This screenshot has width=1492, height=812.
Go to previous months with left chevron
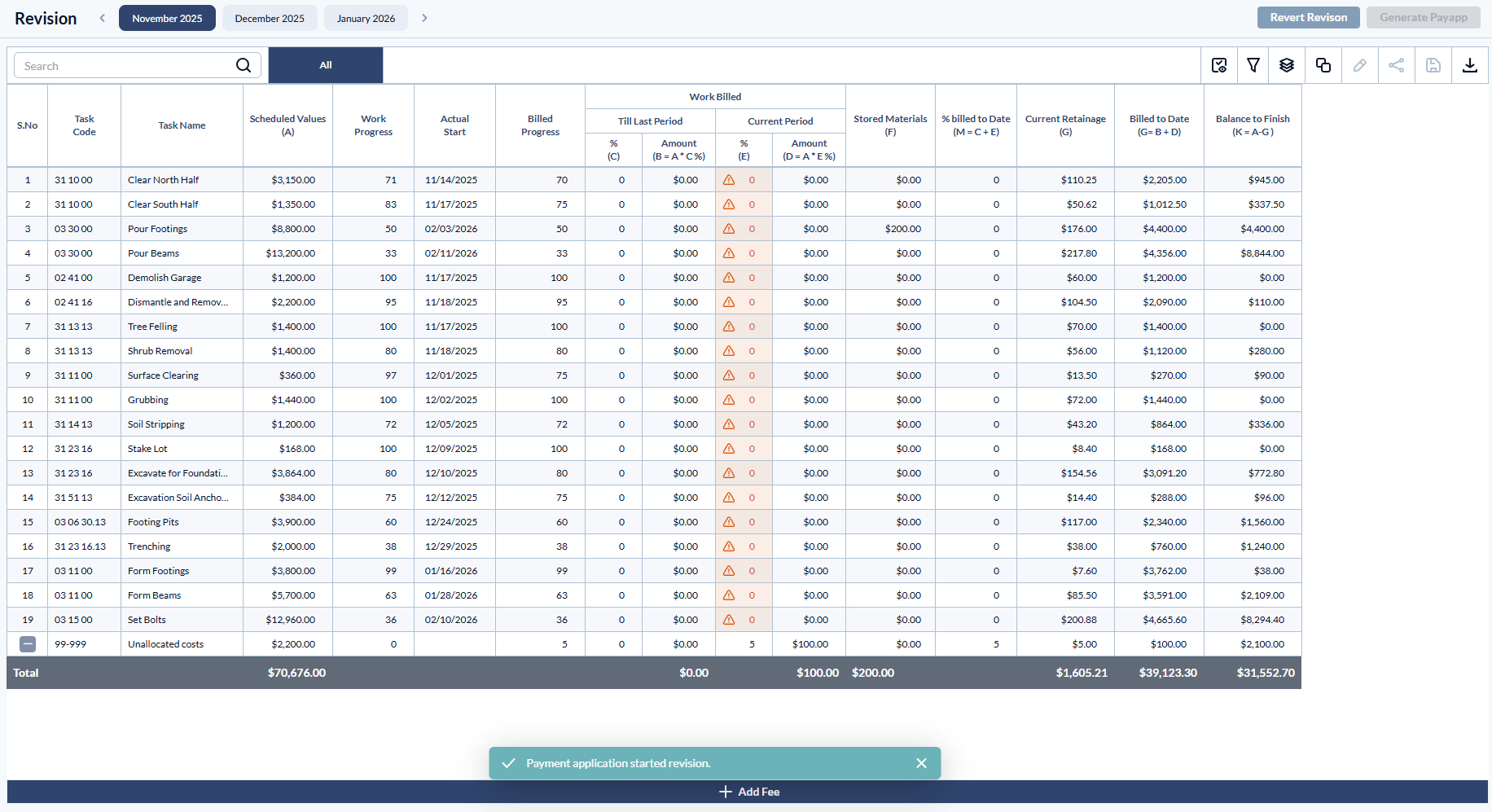[x=103, y=18]
